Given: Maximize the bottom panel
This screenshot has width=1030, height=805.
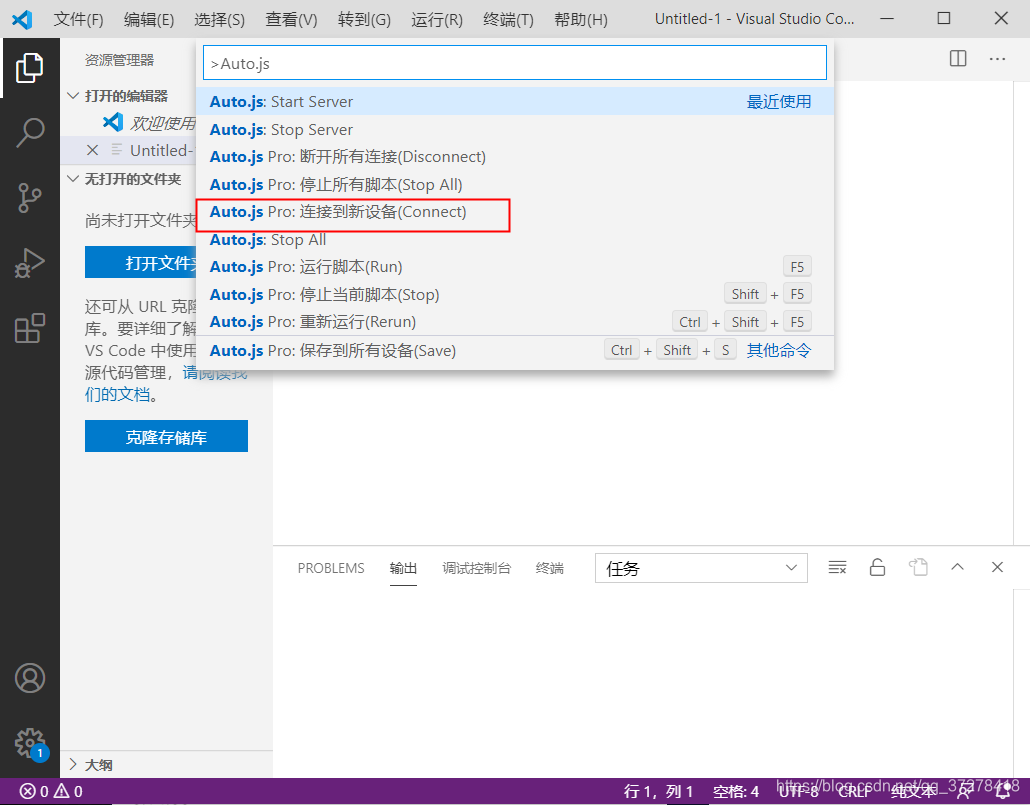Looking at the screenshot, I should (x=958, y=566).
